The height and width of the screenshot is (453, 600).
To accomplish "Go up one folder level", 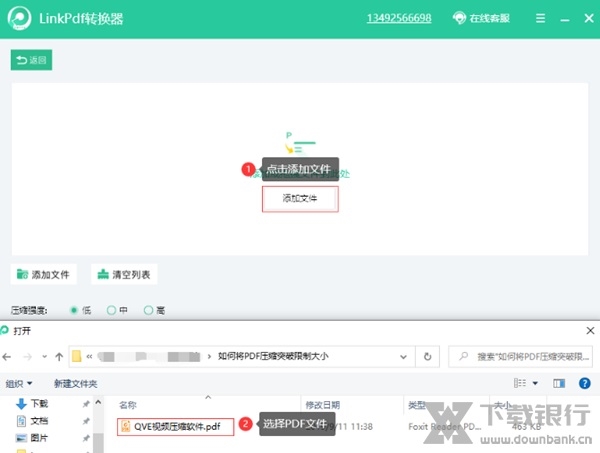I will click(x=59, y=357).
